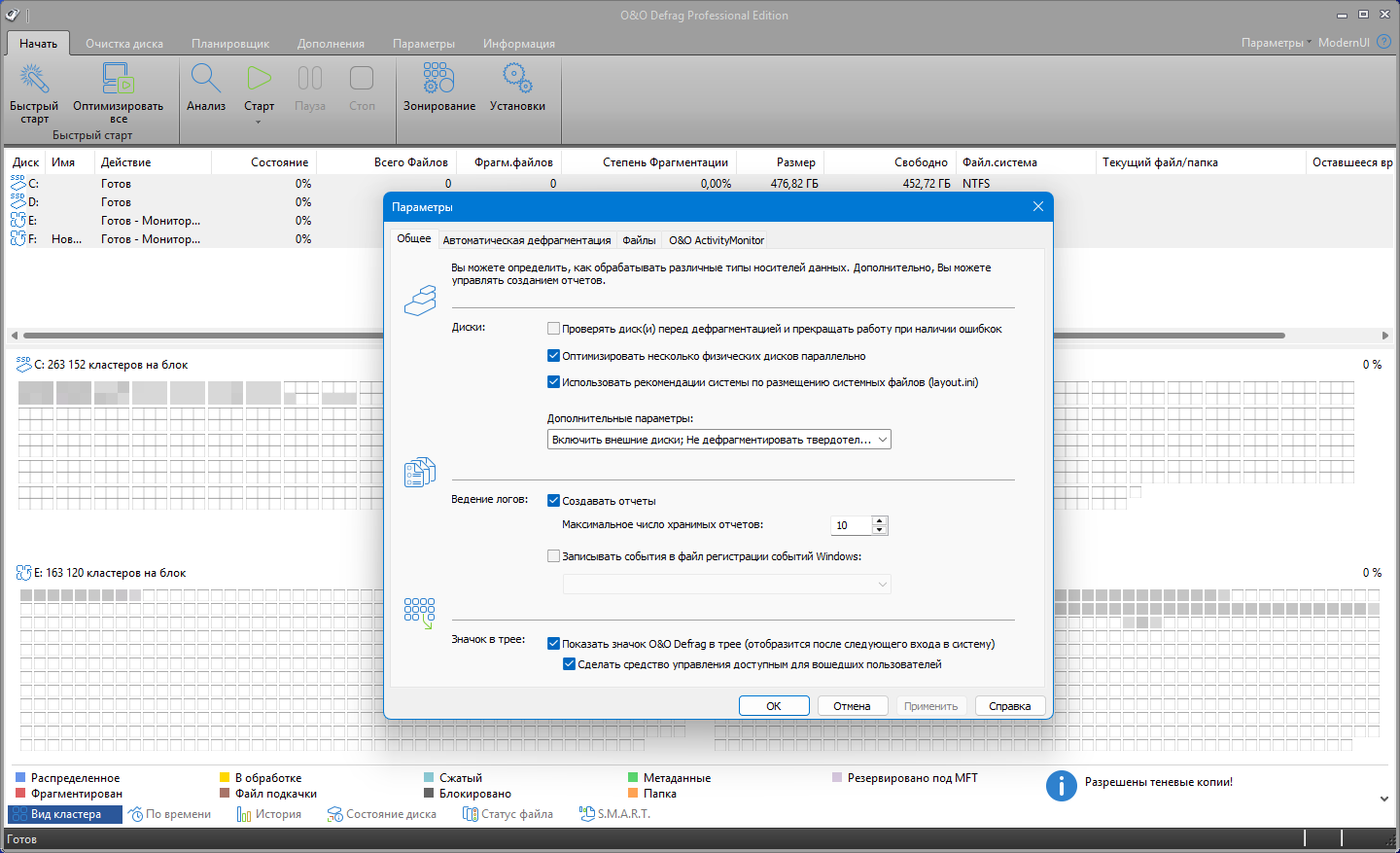The width and height of the screenshot is (1400, 853).
Task: Expand Дополнительные параметры combo box
Action: point(718,440)
